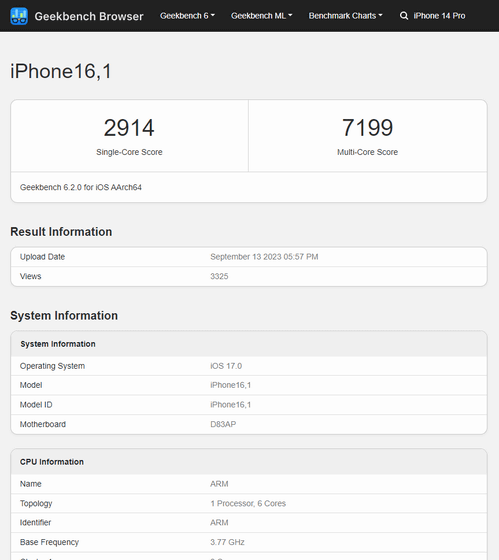Click the Multi-Core Score label
Screen dimensions: 499x560
(x=368, y=152)
